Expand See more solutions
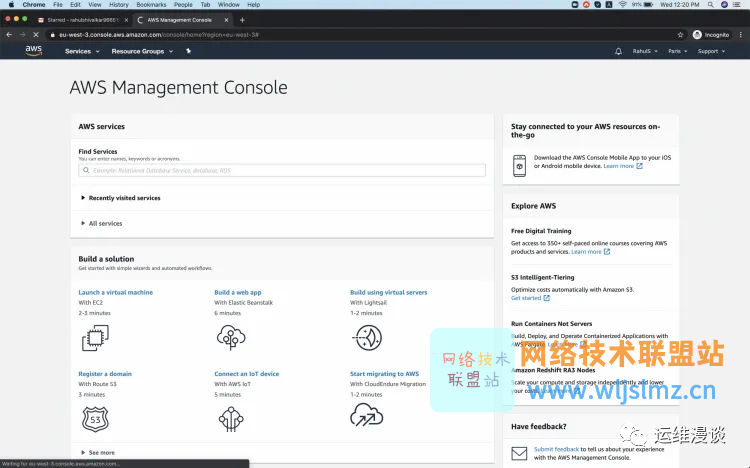Viewport: 750px width, 468px height. pos(98,452)
